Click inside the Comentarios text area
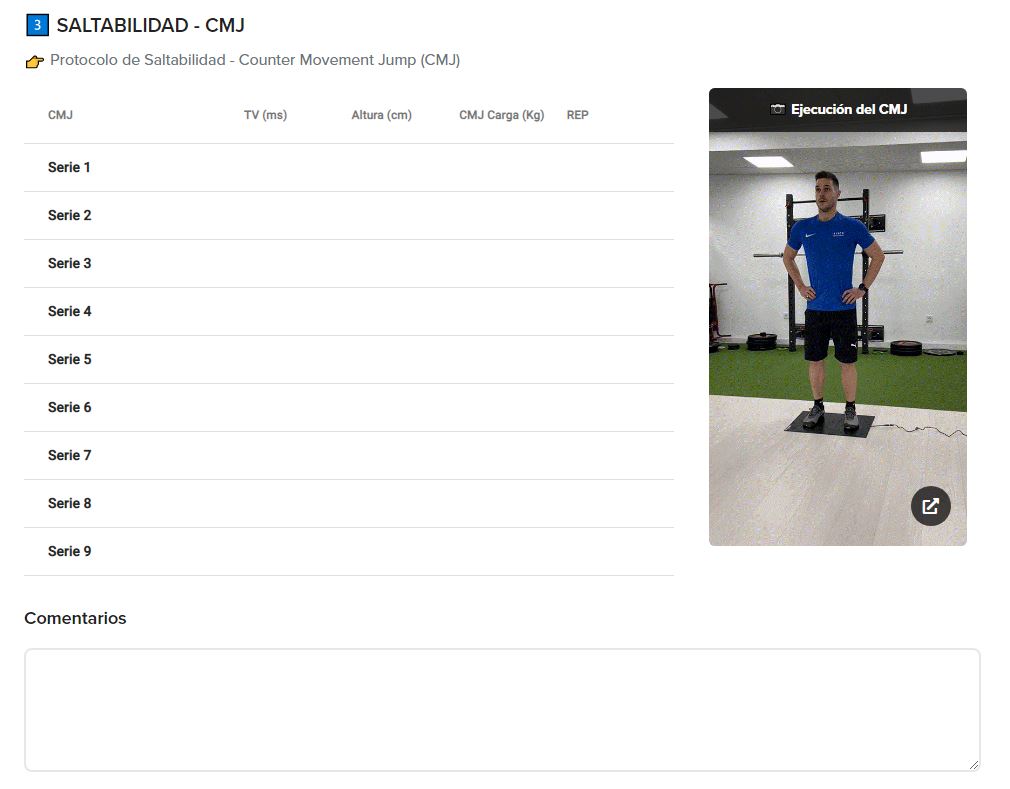This screenshot has height=789, width=1010. tap(502, 710)
